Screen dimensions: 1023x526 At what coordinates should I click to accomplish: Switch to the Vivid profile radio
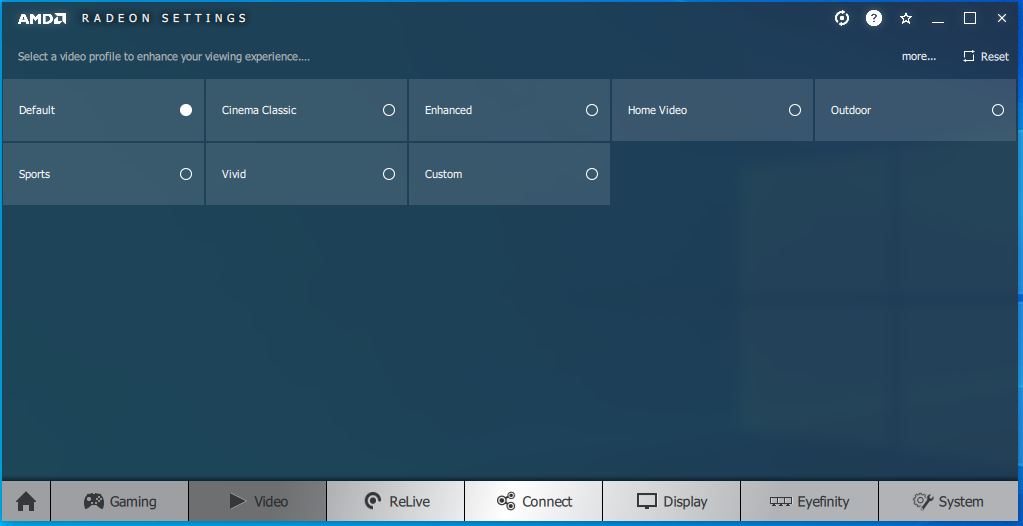[x=389, y=174]
